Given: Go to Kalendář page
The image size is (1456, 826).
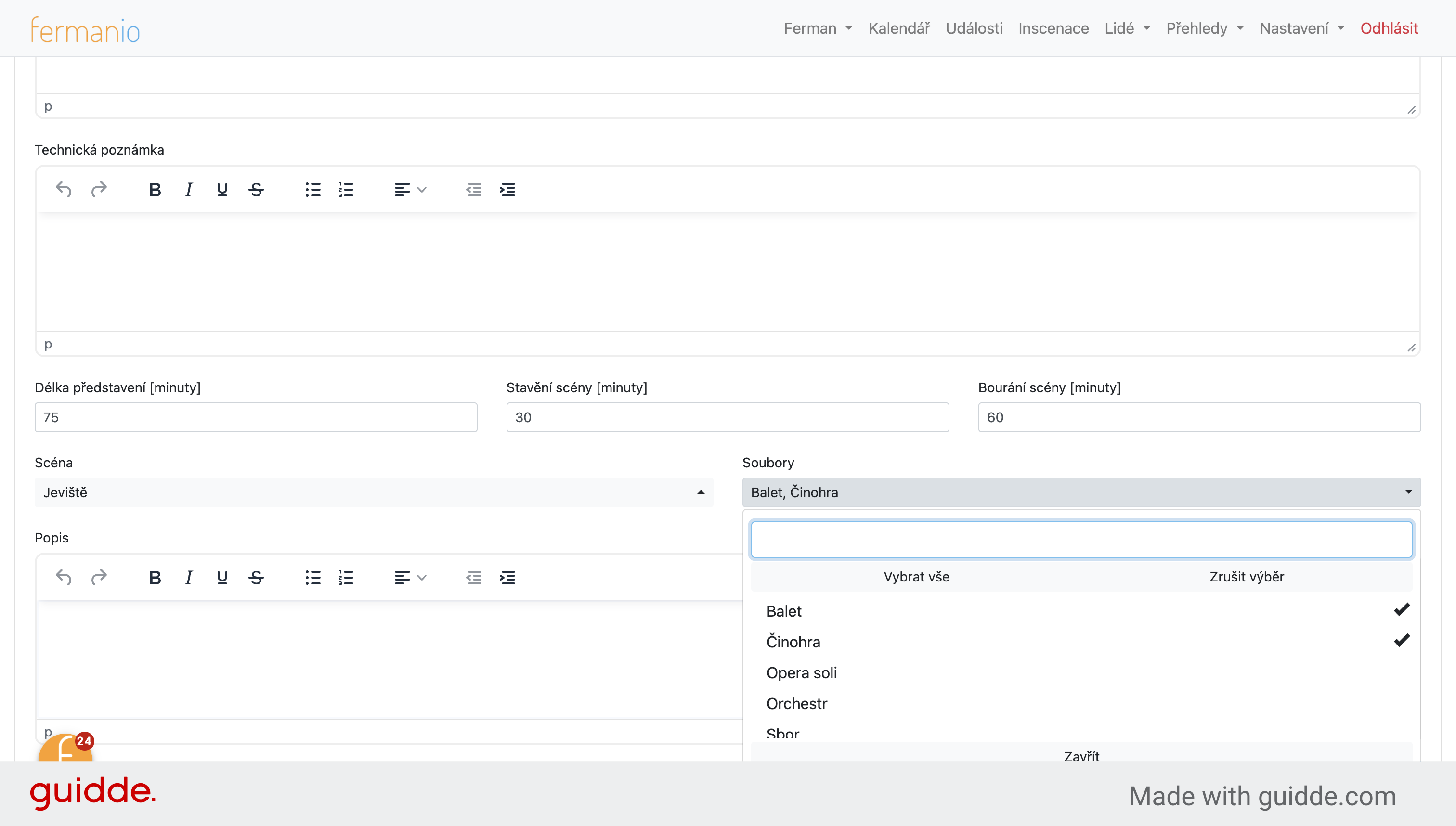Looking at the screenshot, I should pos(899,28).
